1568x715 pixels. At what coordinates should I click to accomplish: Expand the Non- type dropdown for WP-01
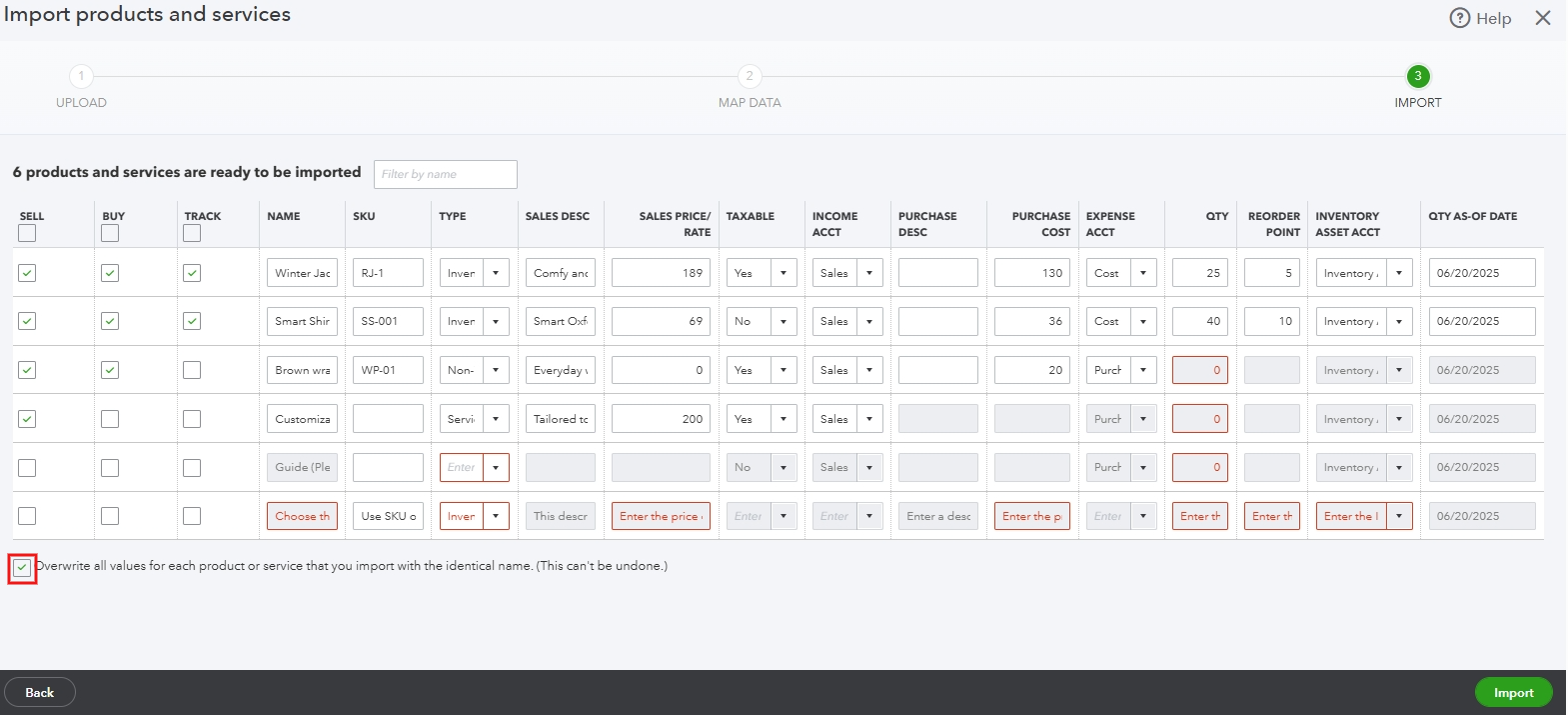[496, 370]
